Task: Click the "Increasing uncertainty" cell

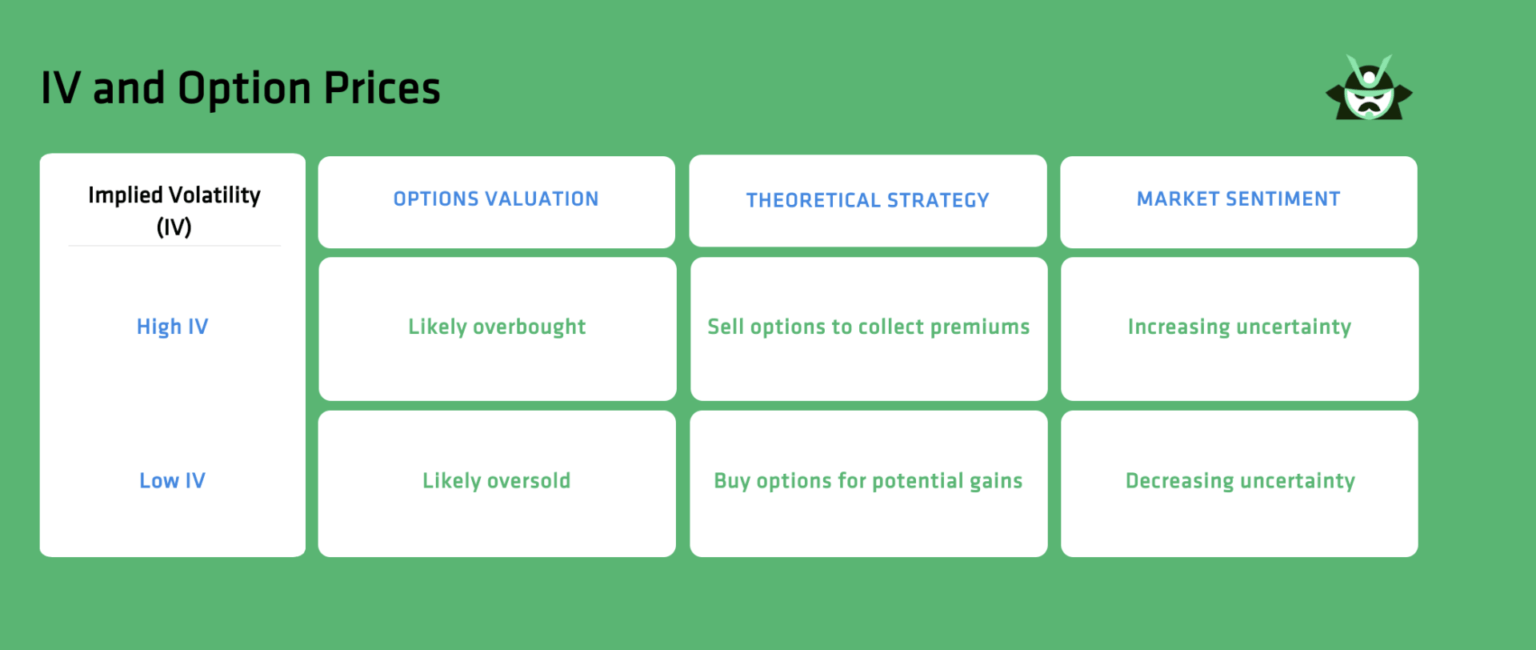Action: [x=1239, y=327]
